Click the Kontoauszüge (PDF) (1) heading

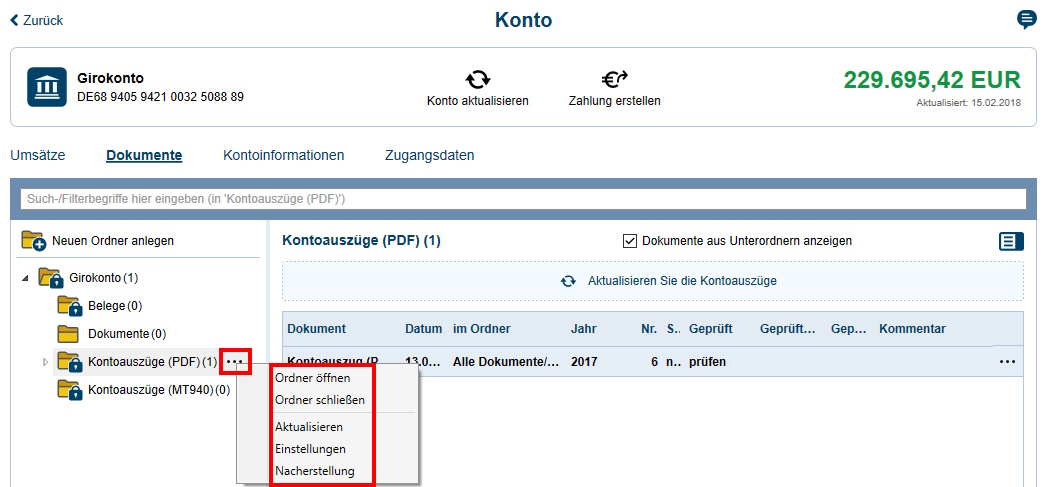pos(361,241)
